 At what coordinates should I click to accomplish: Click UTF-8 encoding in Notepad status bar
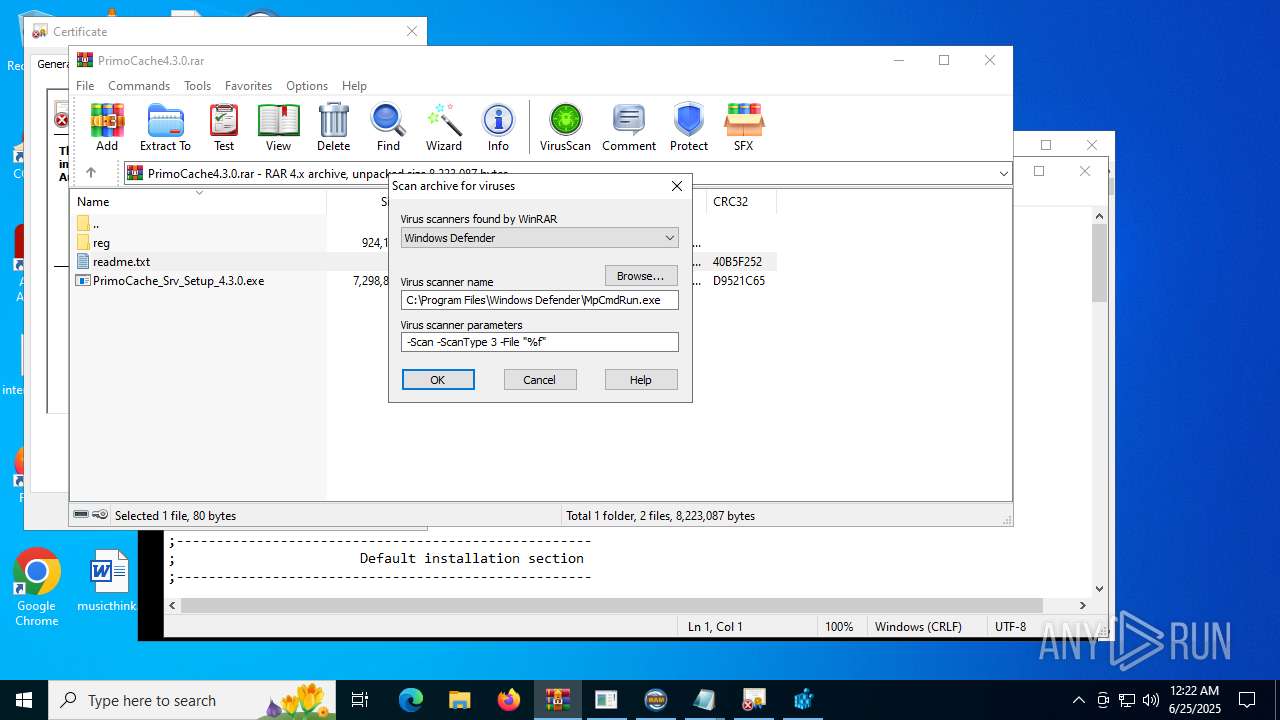coord(1010,627)
